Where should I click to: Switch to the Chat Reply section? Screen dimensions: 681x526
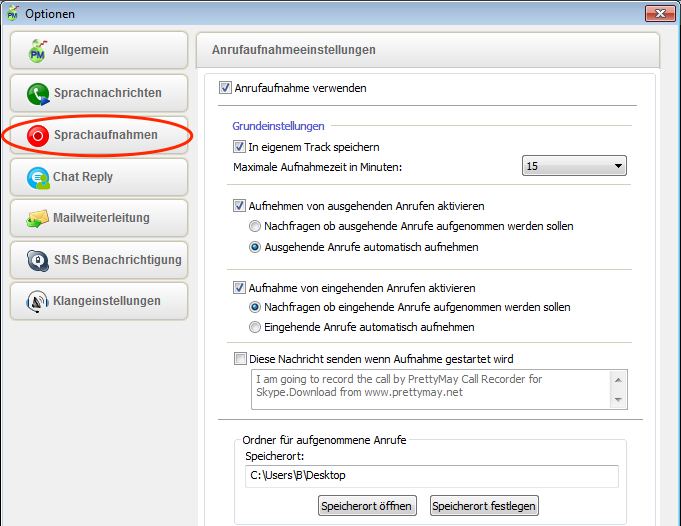point(98,177)
